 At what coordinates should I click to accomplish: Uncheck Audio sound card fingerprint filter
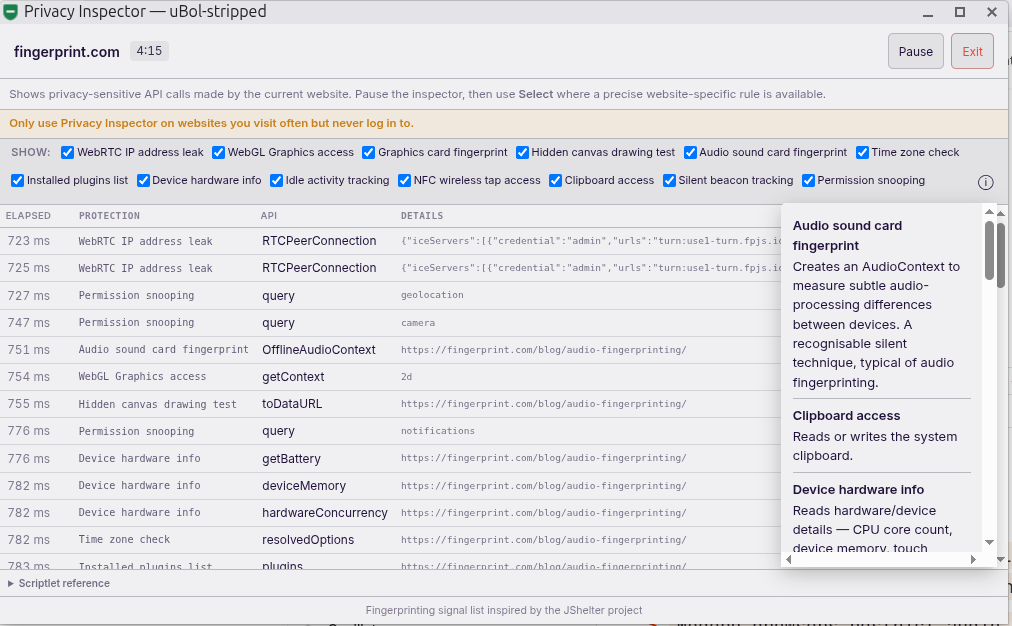tap(690, 152)
